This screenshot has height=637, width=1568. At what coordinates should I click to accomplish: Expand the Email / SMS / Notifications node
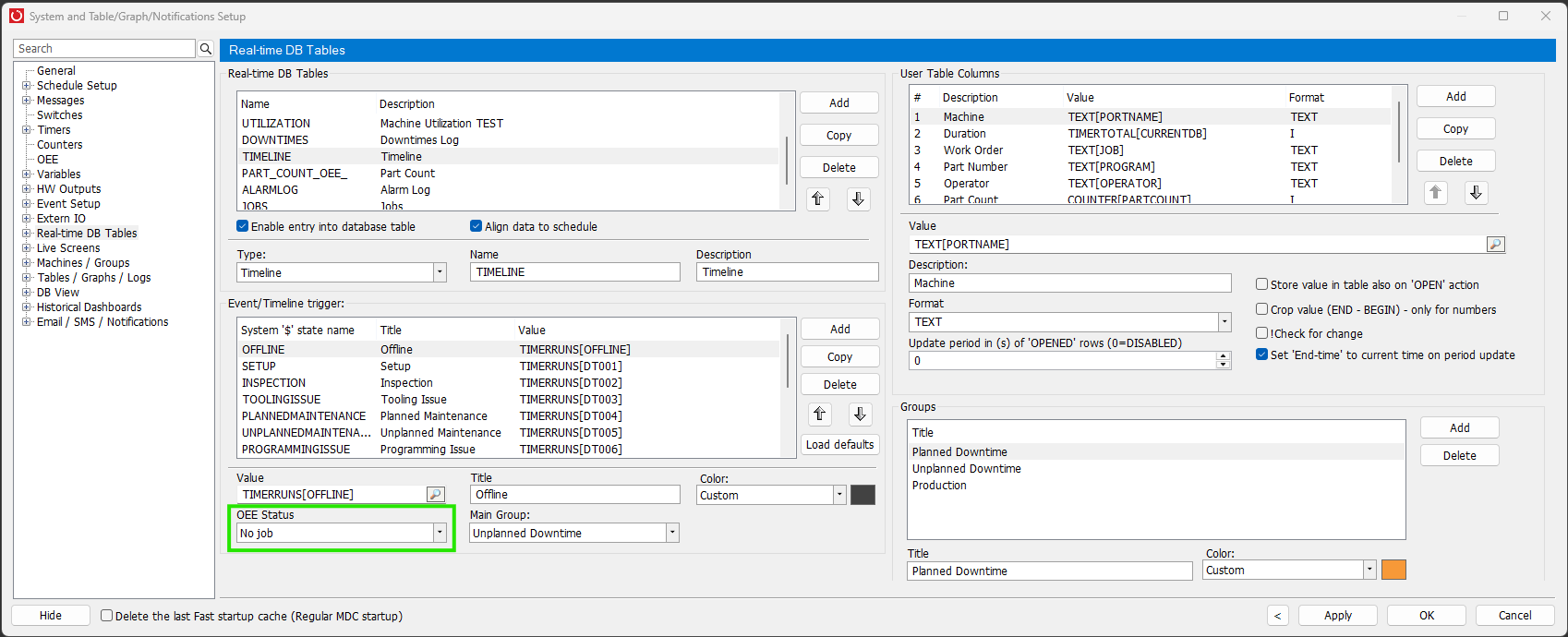point(27,322)
